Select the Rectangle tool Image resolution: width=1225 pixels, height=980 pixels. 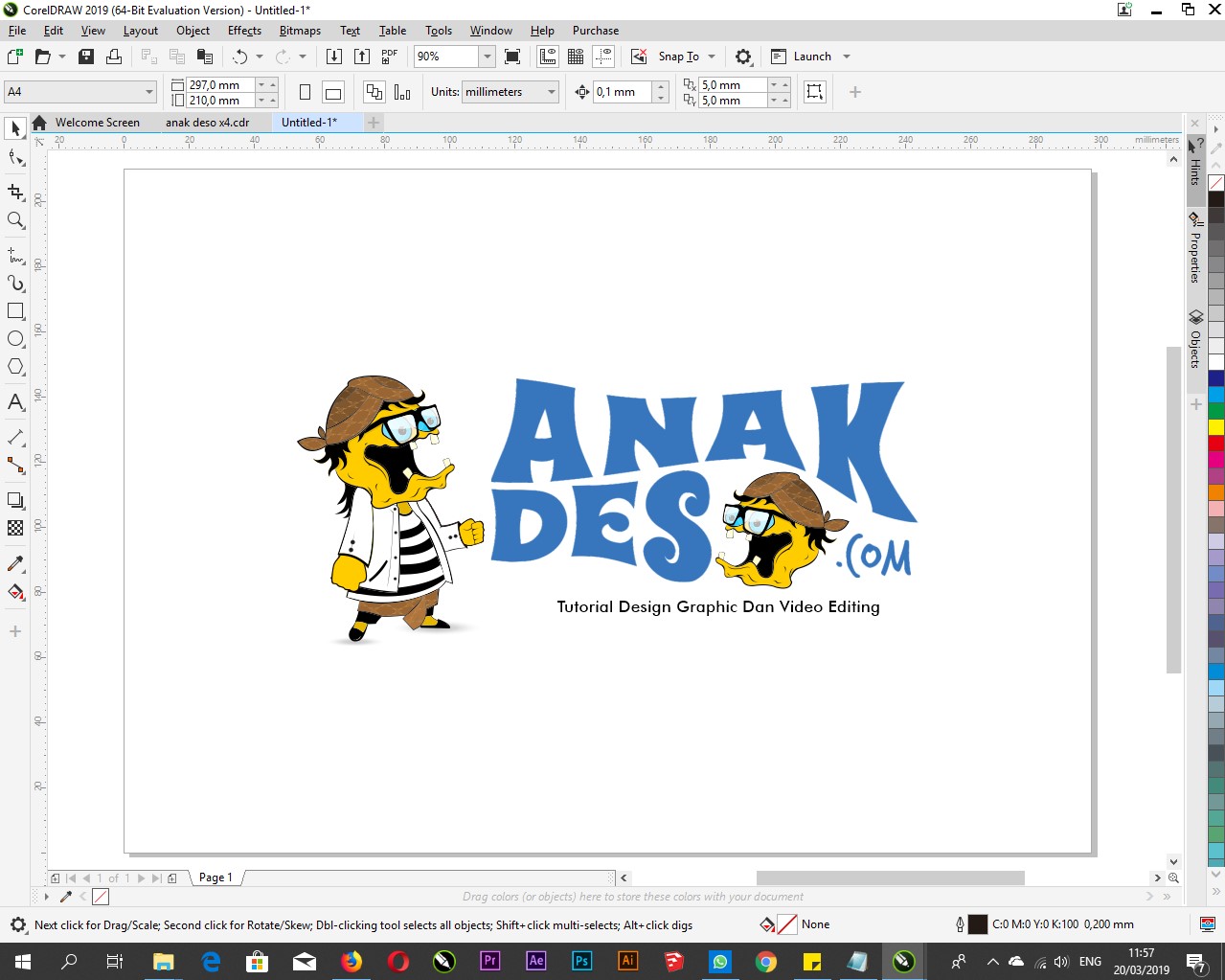(x=15, y=311)
